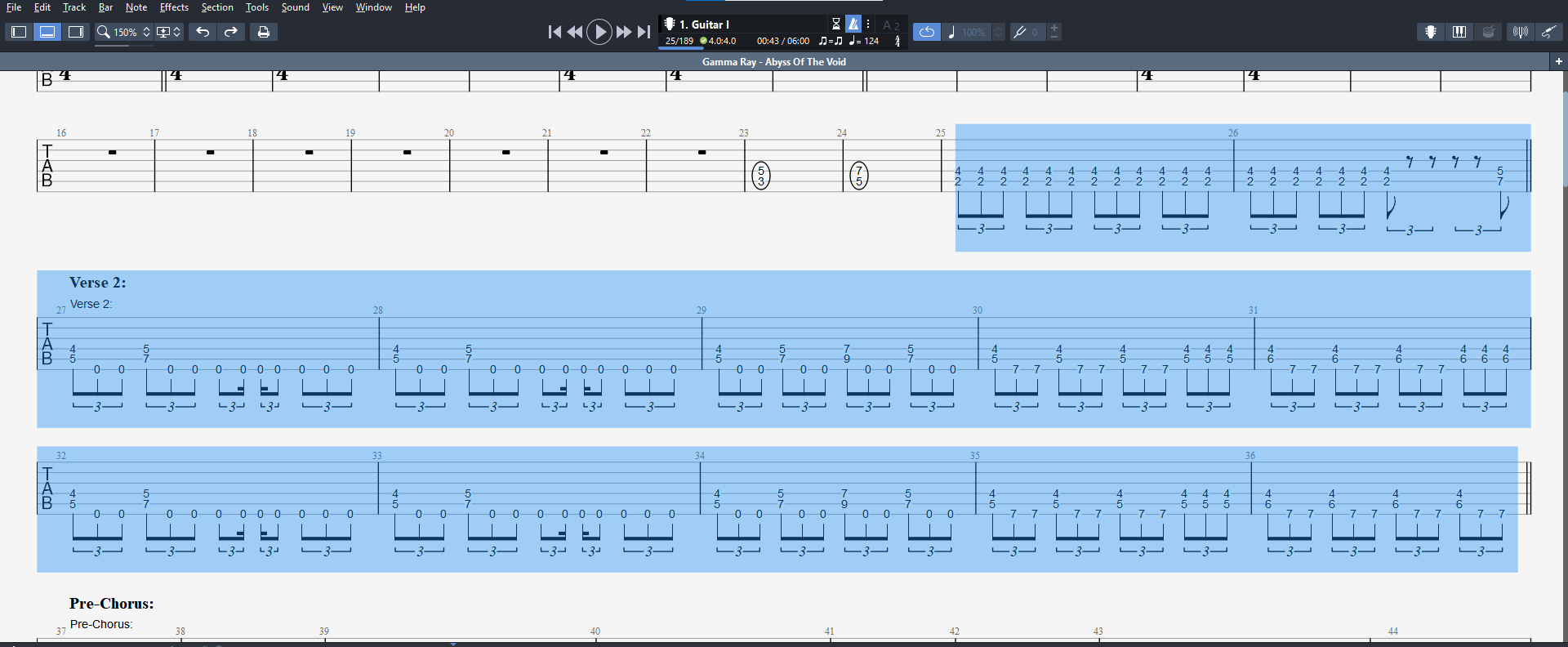The width and height of the screenshot is (1568, 647).
Task: Toggle the right inspector panel
Action: tap(76, 32)
